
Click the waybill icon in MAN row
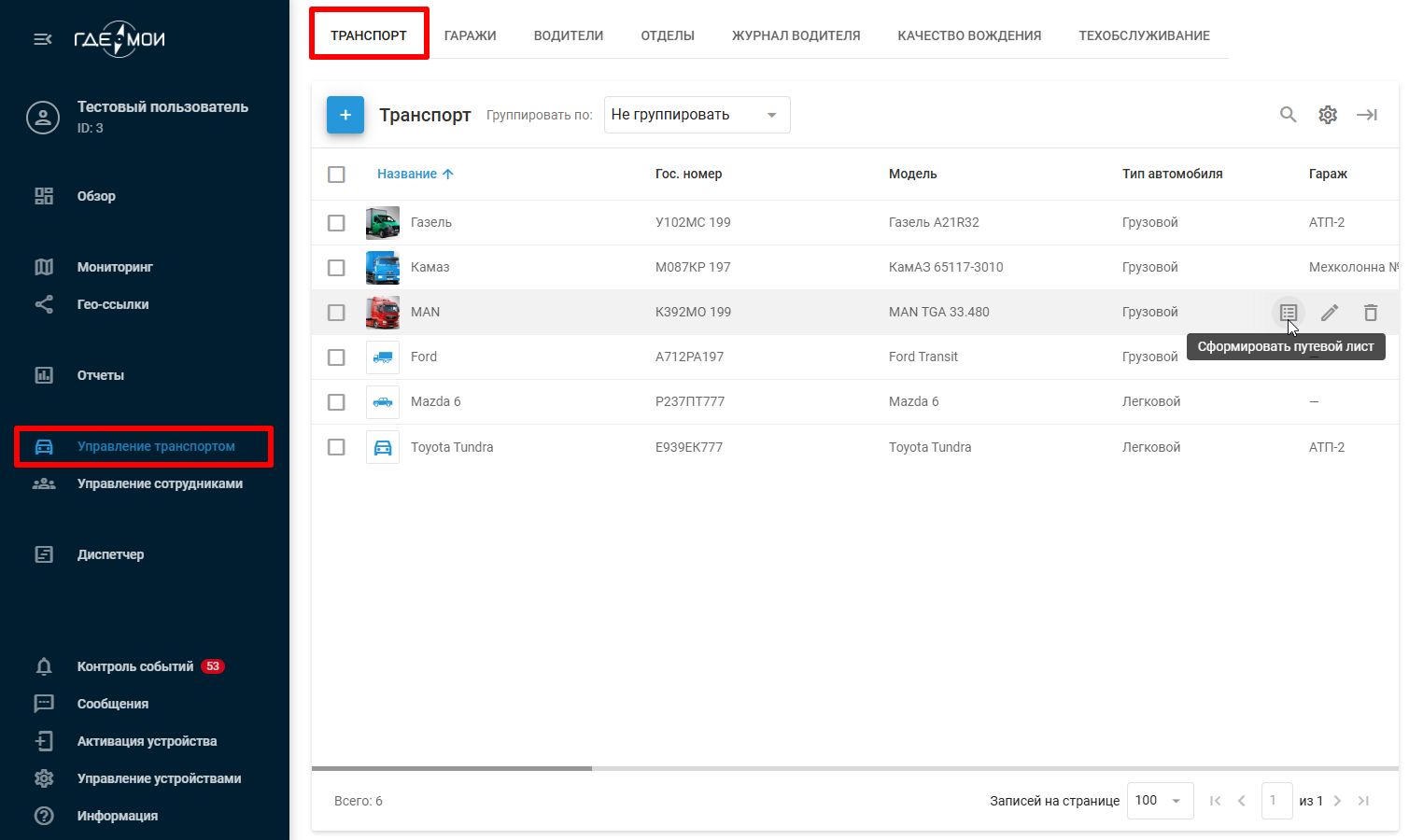1289,313
